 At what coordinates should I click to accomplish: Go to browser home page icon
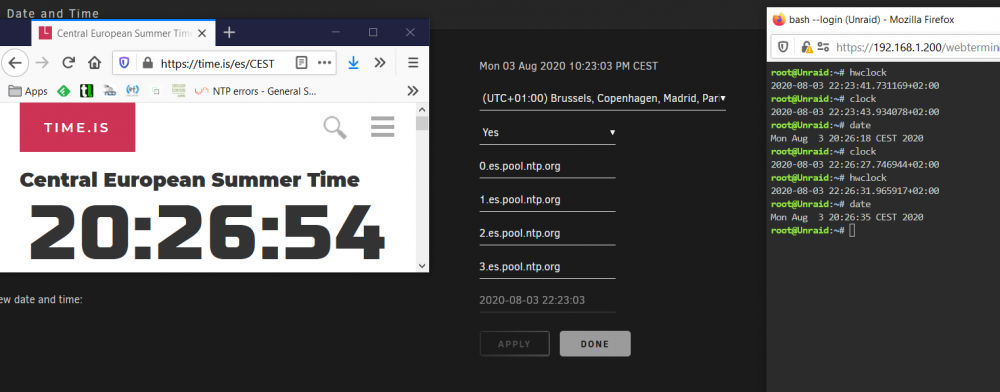pos(94,62)
